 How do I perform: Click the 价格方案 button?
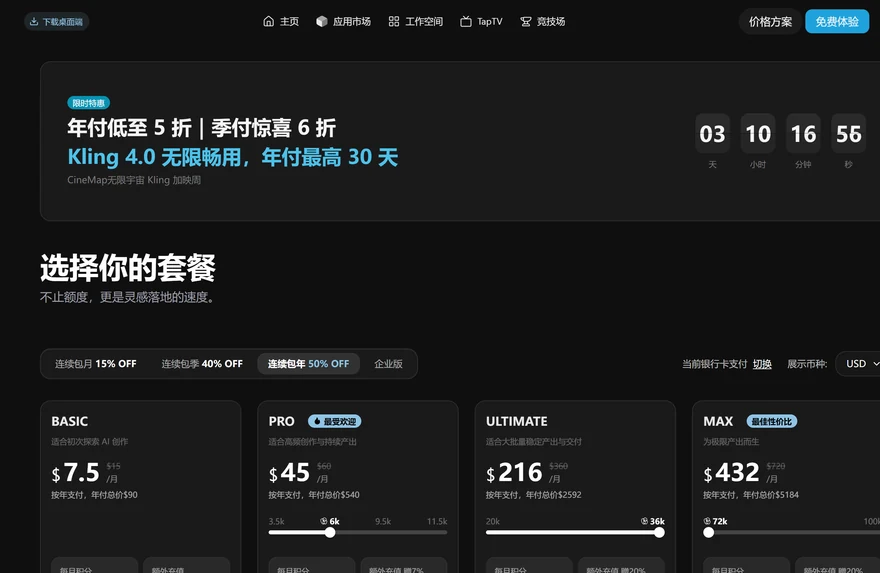tap(770, 21)
